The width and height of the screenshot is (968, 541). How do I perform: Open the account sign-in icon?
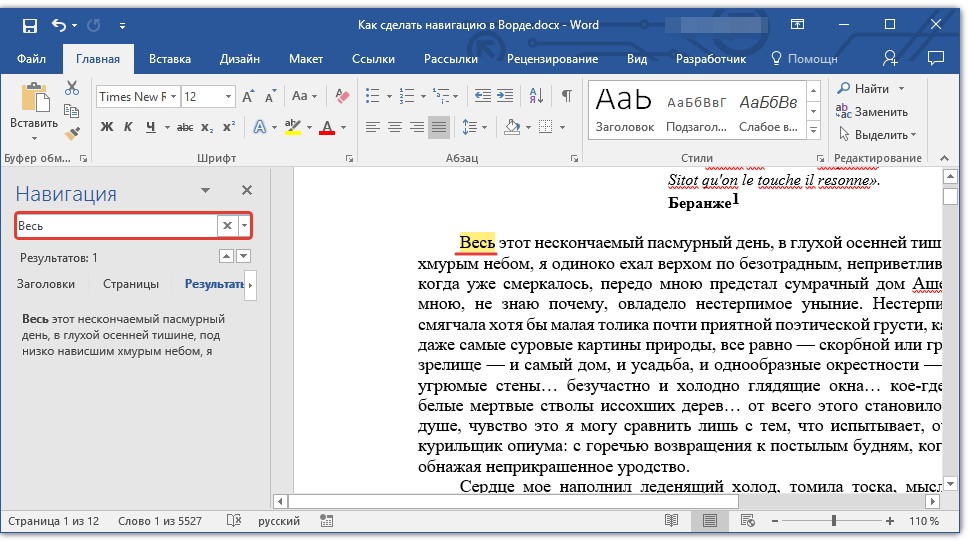click(890, 58)
